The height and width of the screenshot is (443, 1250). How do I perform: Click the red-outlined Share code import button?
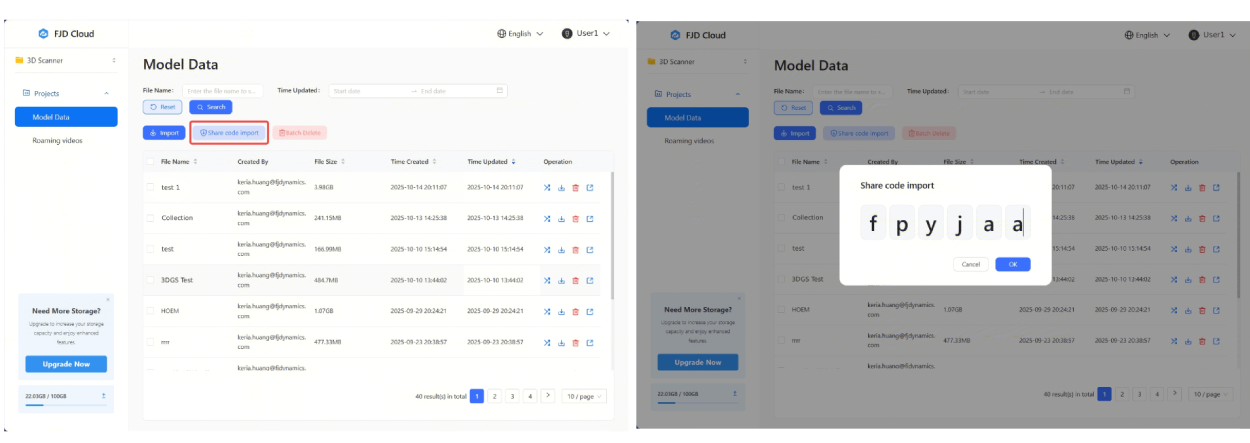tap(229, 132)
